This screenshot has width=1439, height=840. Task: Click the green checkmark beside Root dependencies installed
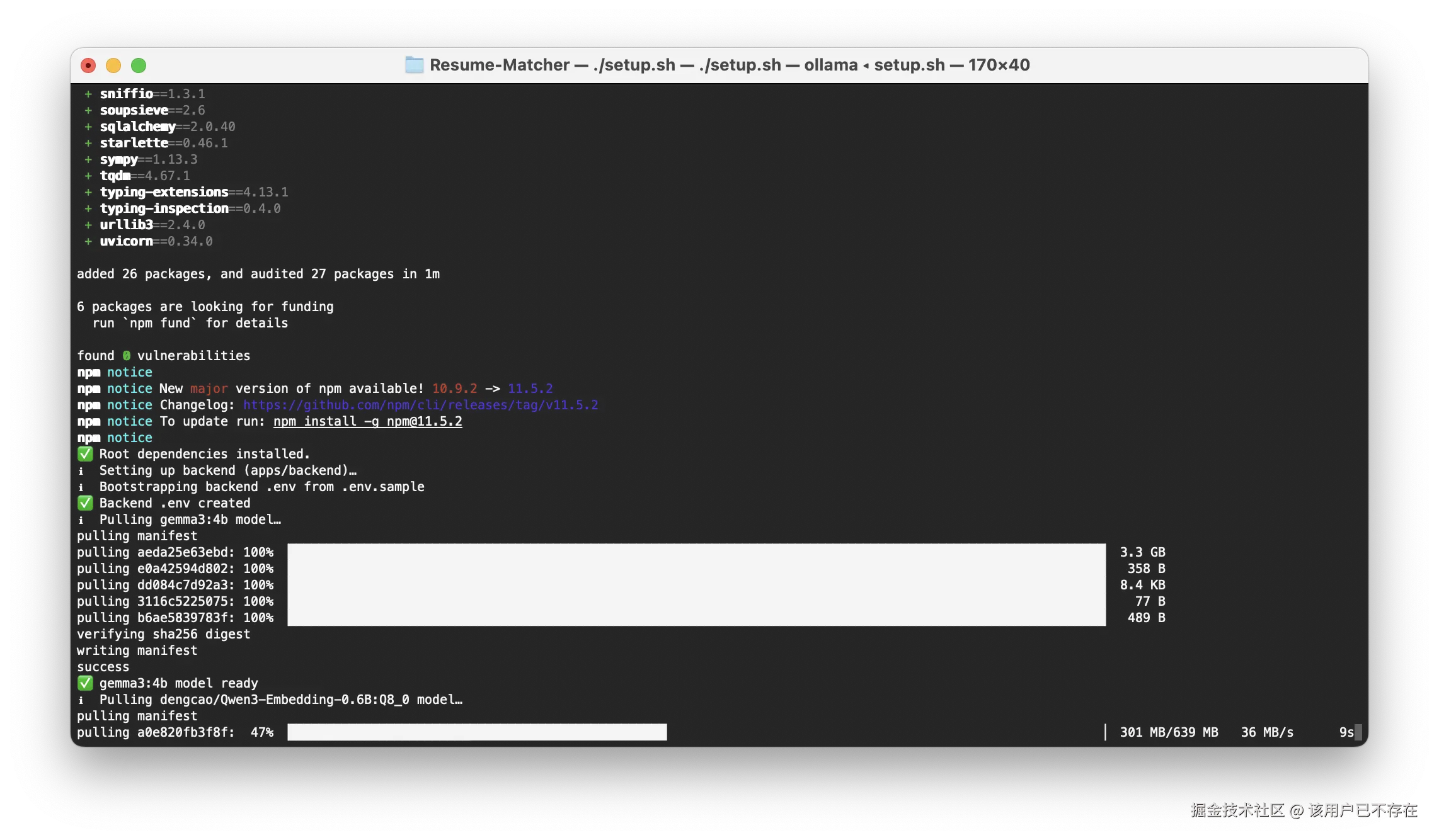point(85,454)
